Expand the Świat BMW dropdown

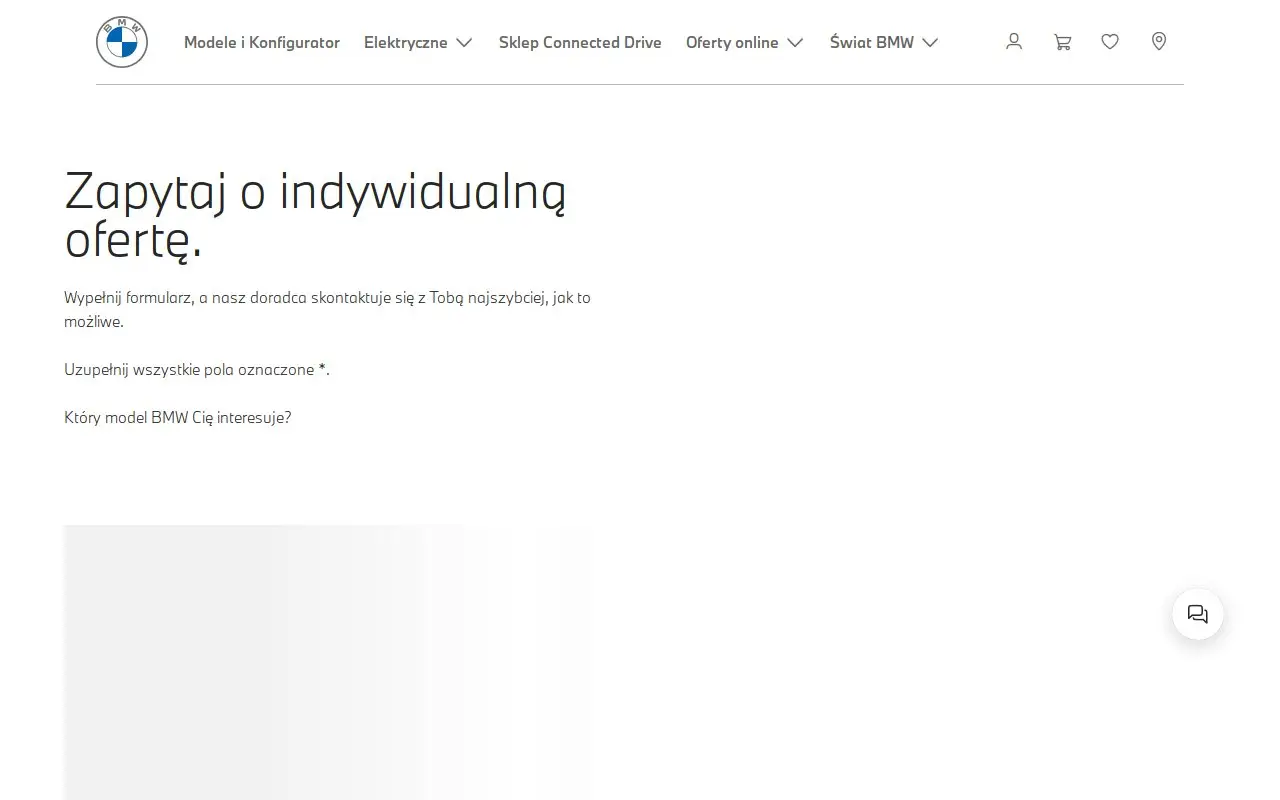[x=884, y=42]
